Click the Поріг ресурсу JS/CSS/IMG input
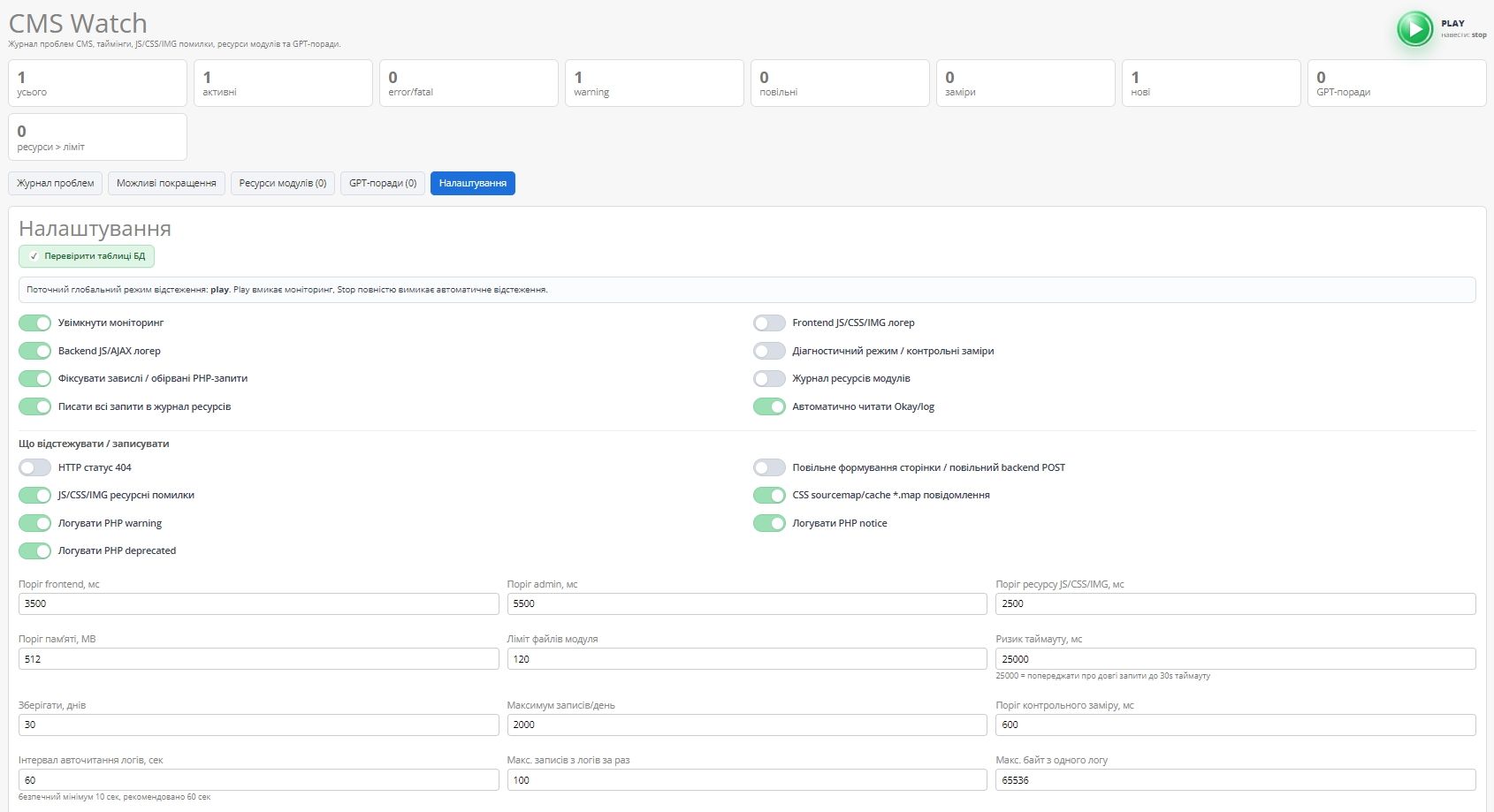The width and height of the screenshot is (1494, 812). pos(1236,603)
